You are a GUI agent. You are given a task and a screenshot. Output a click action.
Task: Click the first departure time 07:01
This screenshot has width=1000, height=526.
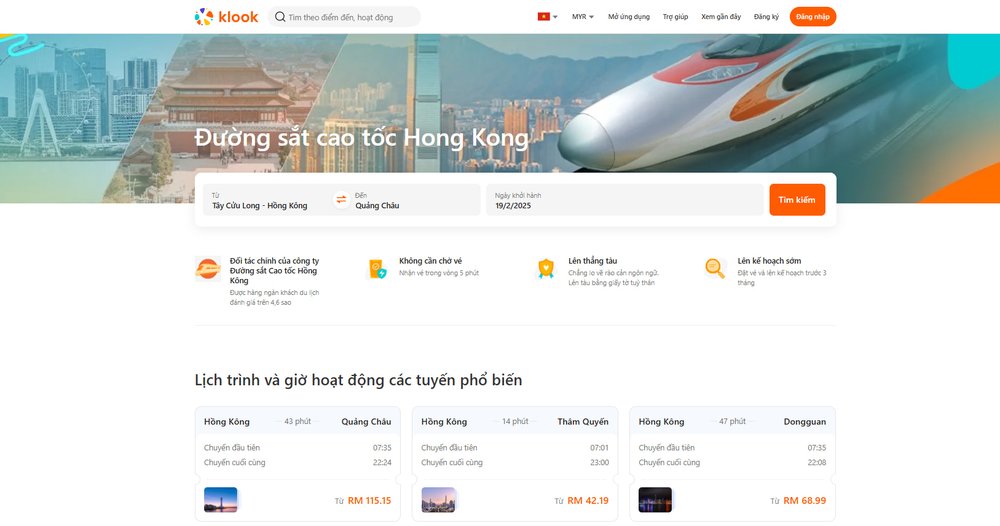click(599, 448)
